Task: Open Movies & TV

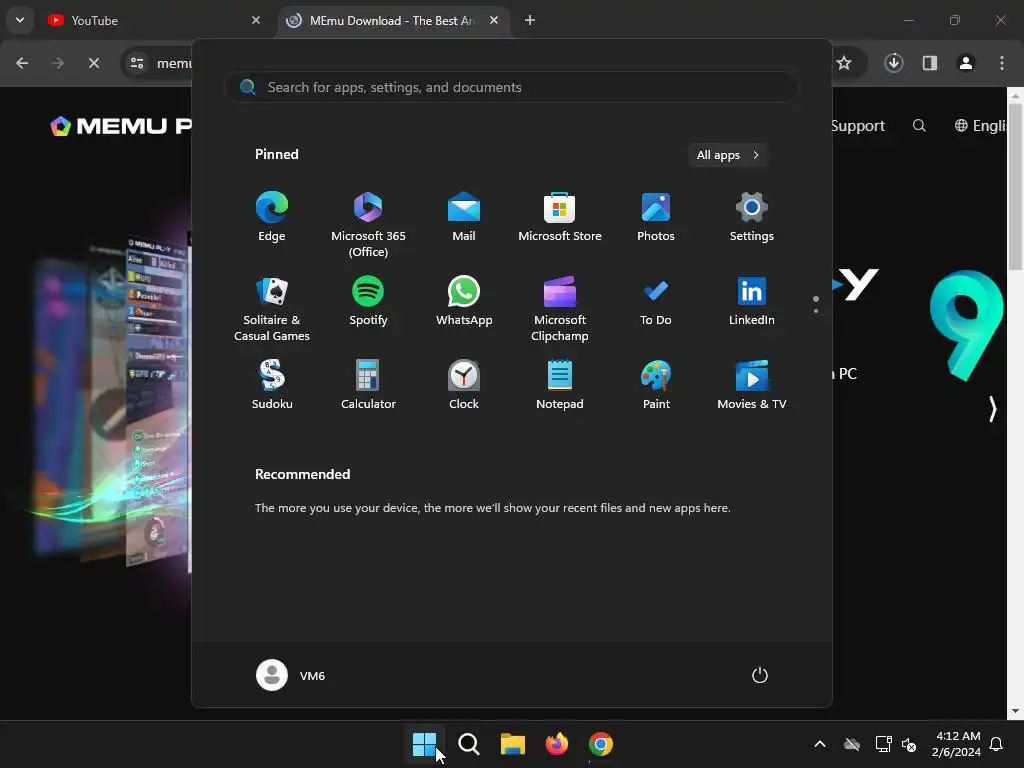Action: [752, 385]
